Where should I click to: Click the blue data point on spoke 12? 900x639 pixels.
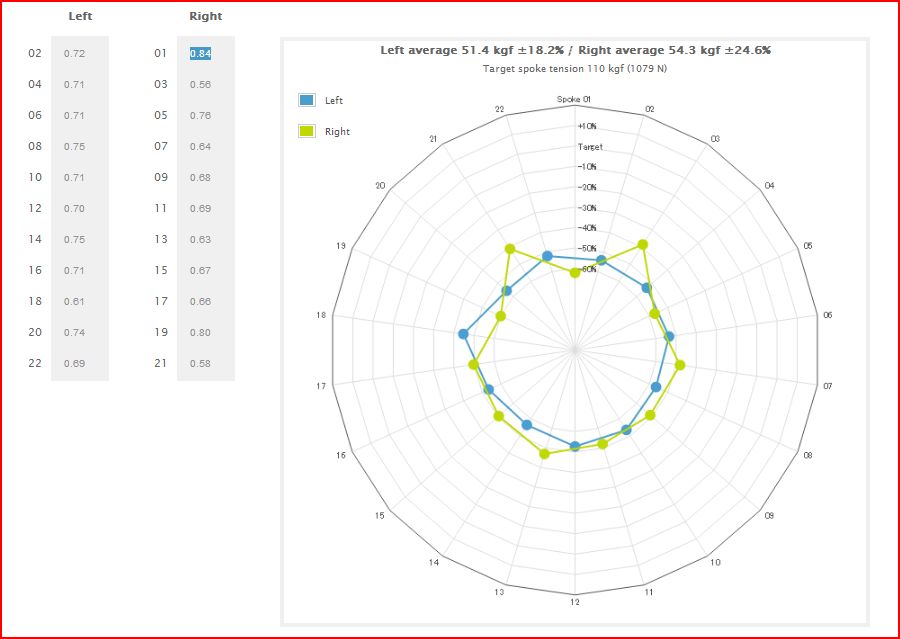click(x=574, y=446)
